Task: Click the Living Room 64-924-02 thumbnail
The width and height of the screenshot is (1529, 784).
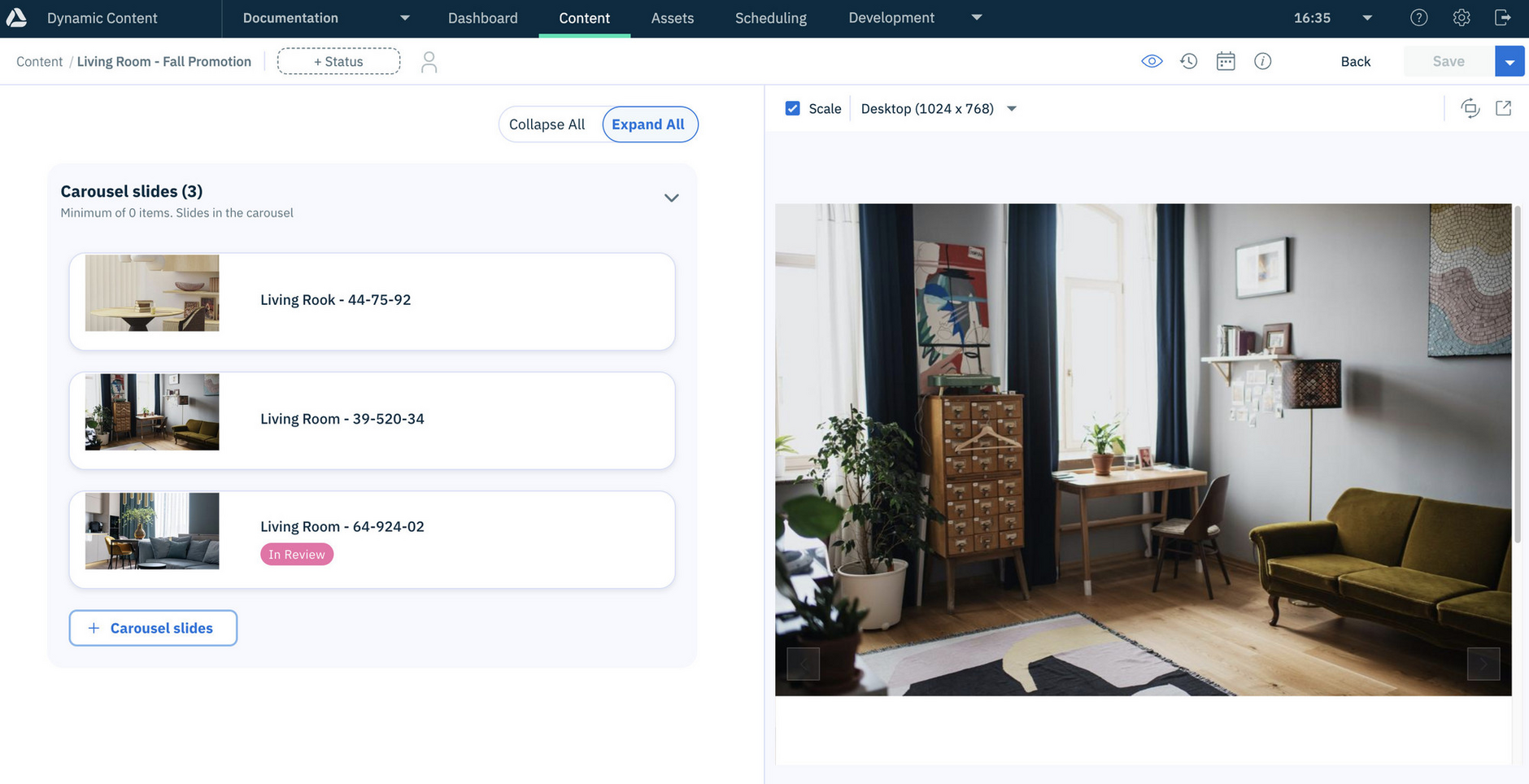Action: click(x=152, y=530)
